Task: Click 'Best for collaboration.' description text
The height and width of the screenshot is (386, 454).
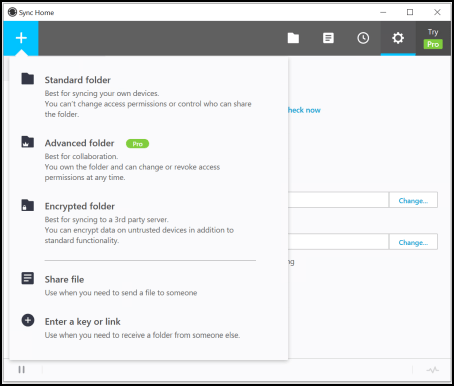Action: point(81,156)
